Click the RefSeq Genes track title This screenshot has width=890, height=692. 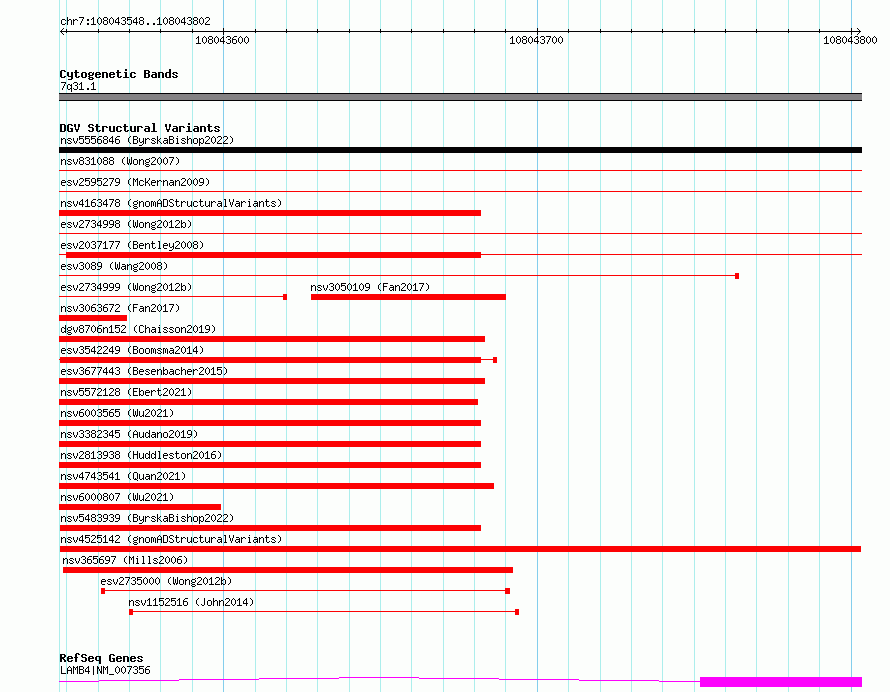101,658
